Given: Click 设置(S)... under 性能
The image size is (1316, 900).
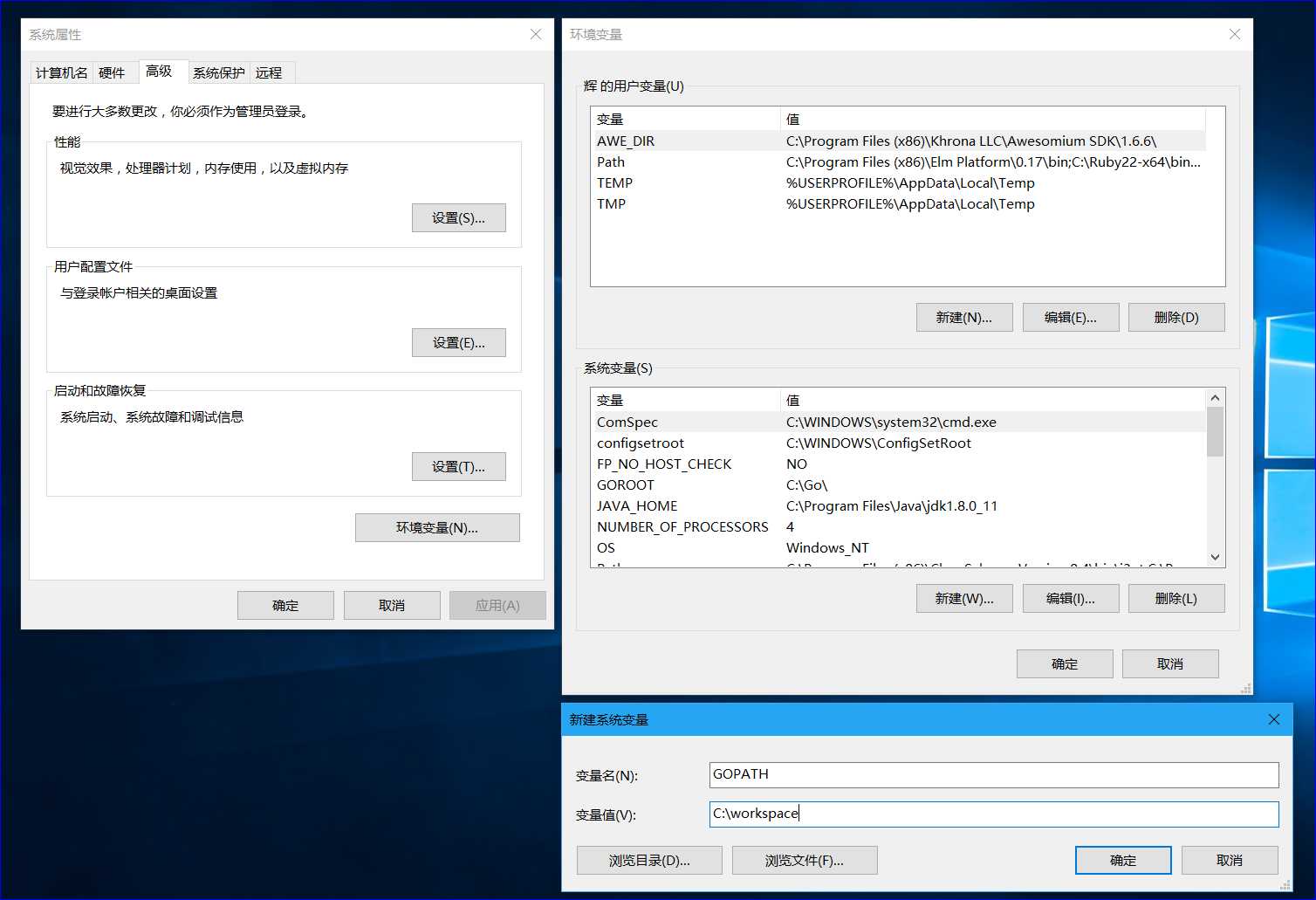Looking at the screenshot, I should click(x=459, y=218).
